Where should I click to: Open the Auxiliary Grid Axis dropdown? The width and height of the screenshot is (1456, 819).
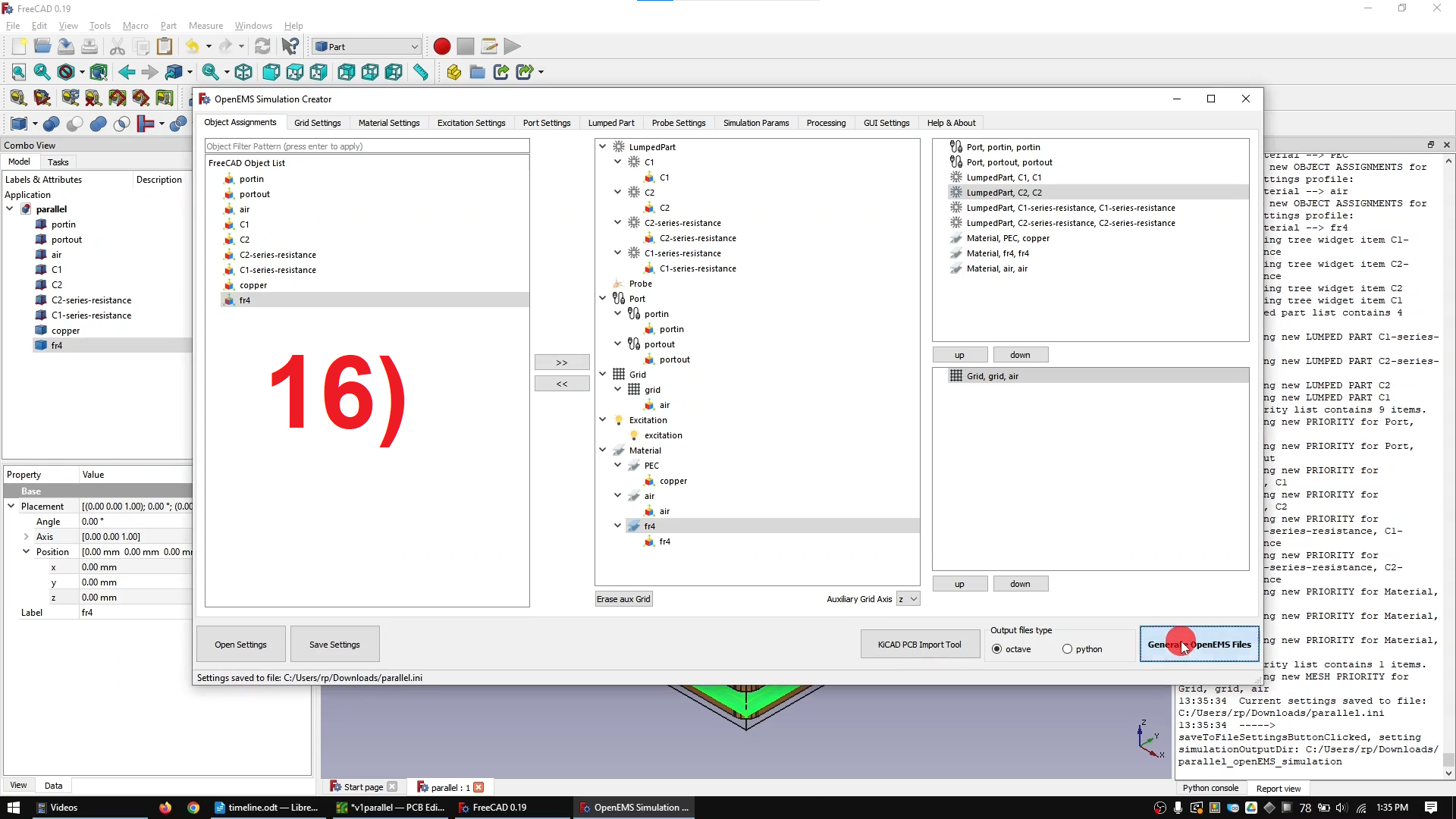908,598
